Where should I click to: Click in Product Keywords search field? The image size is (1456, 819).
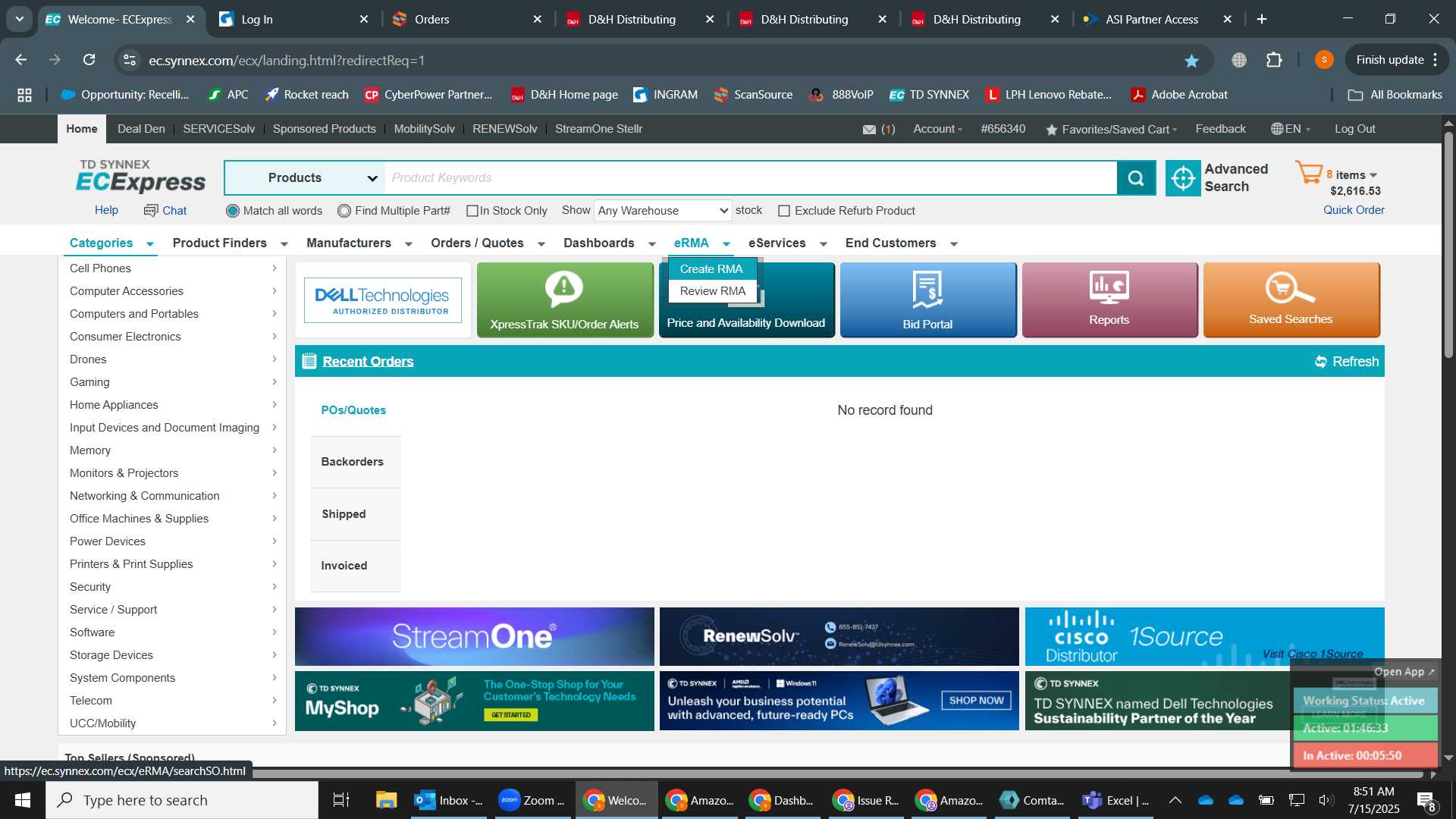click(x=751, y=177)
